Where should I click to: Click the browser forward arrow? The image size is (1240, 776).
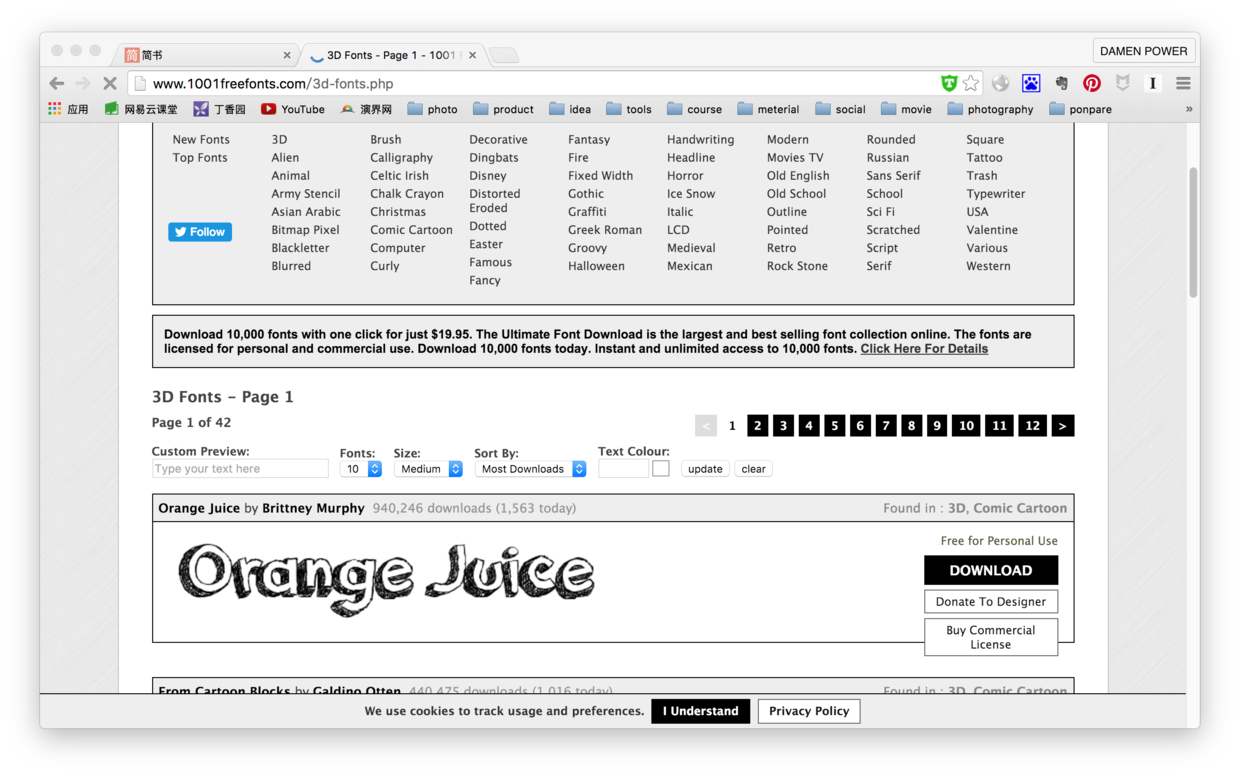[83, 84]
